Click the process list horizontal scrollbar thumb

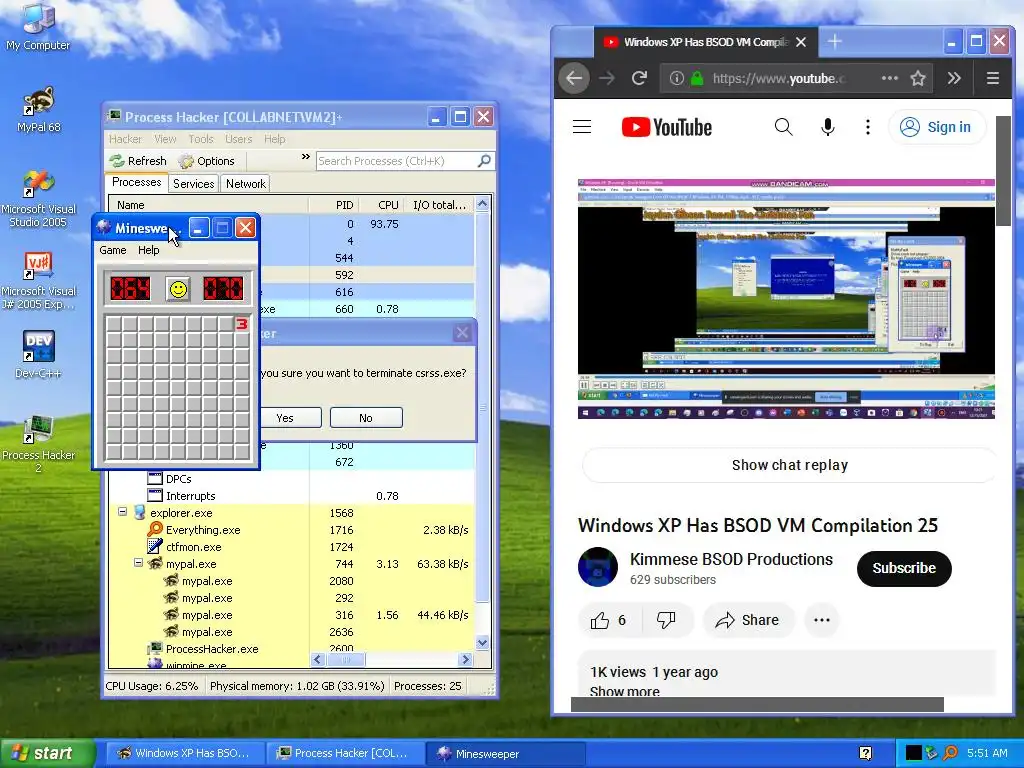346,660
